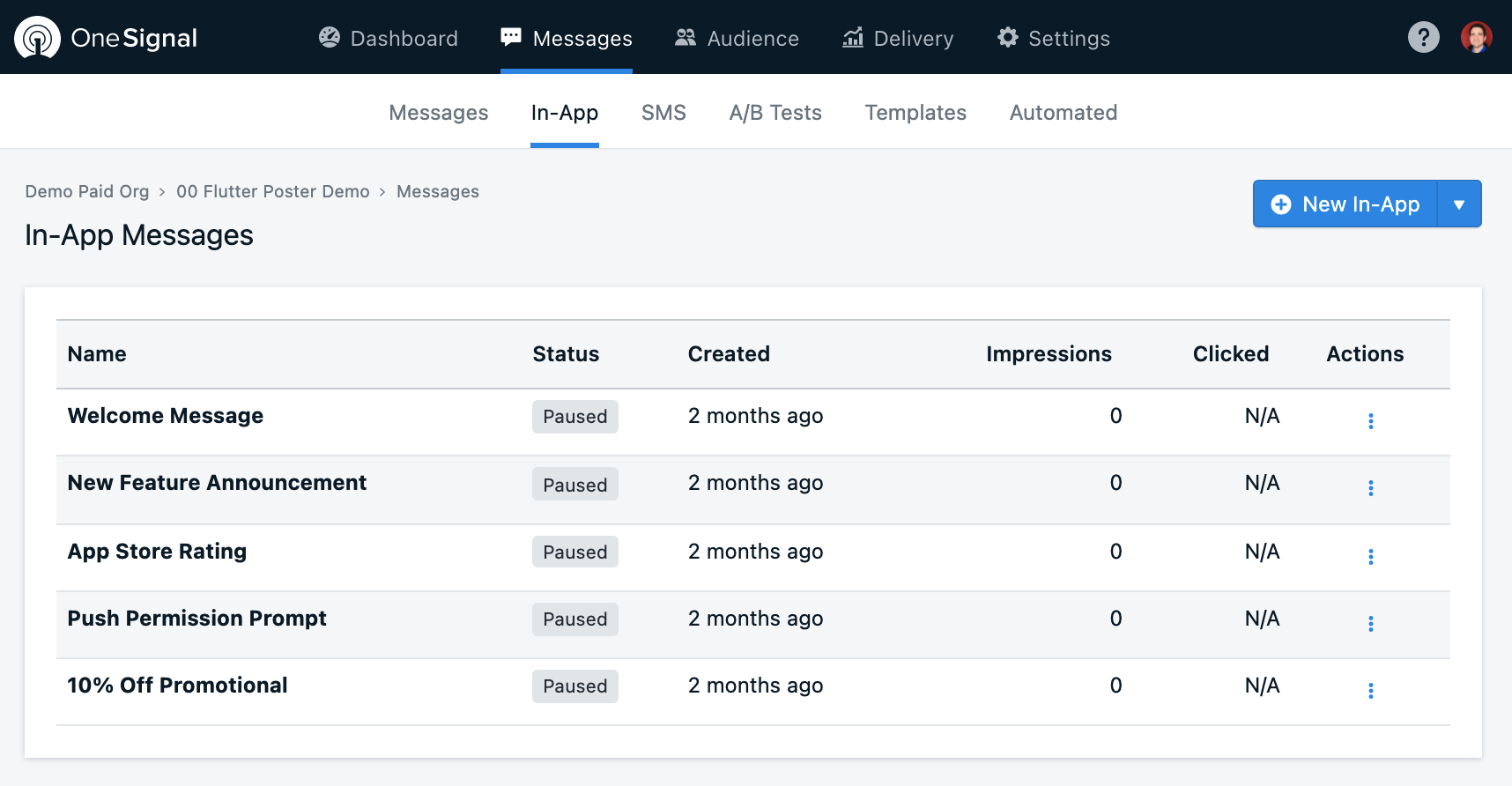
Task: Go to the Audience section
Action: coord(737,38)
